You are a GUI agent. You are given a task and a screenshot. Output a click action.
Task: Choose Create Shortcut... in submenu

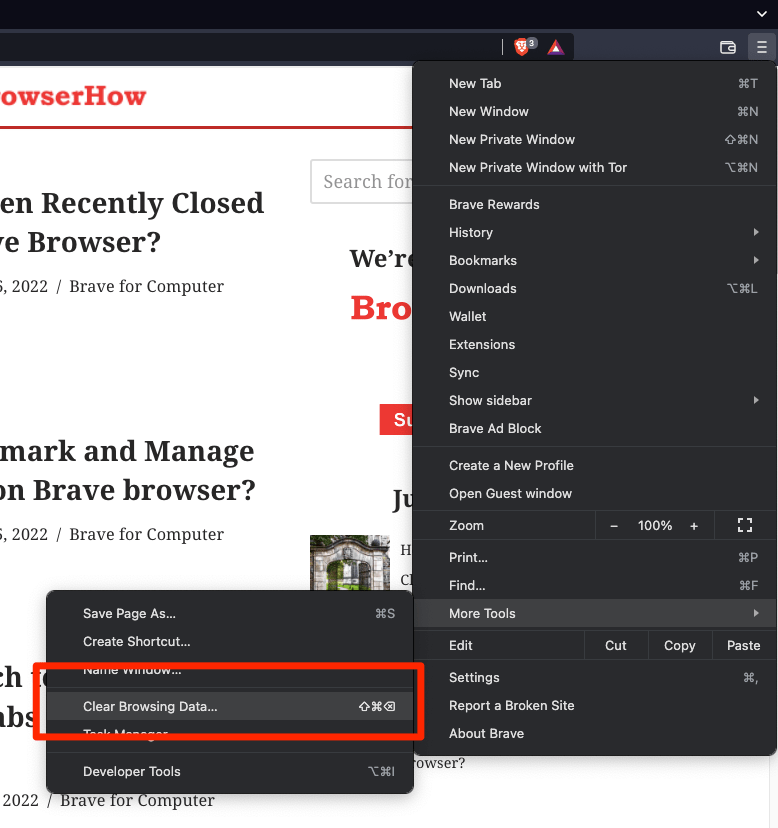pyautogui.click(x=230, y=641)
